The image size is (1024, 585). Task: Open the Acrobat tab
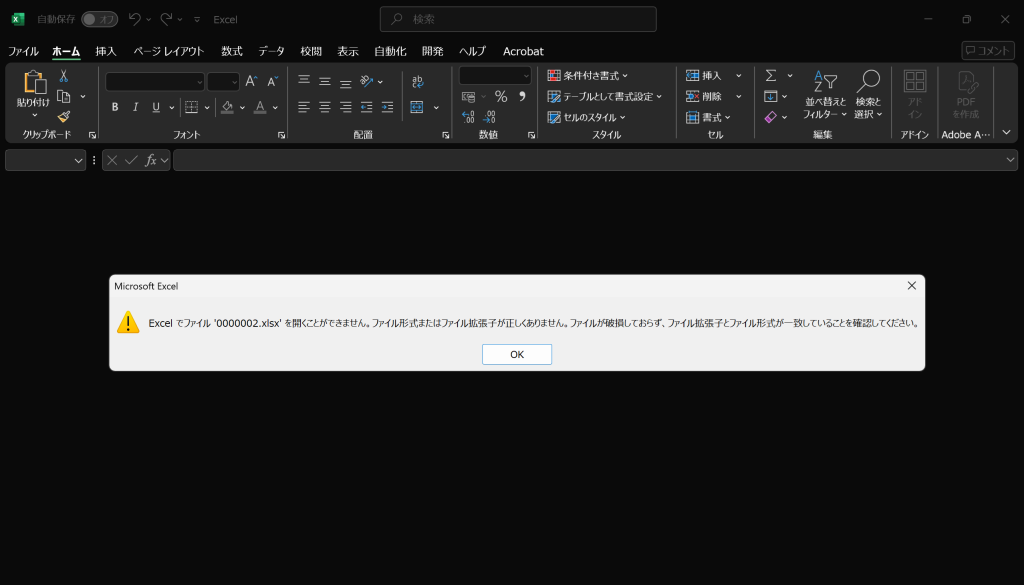pos(523,51)
